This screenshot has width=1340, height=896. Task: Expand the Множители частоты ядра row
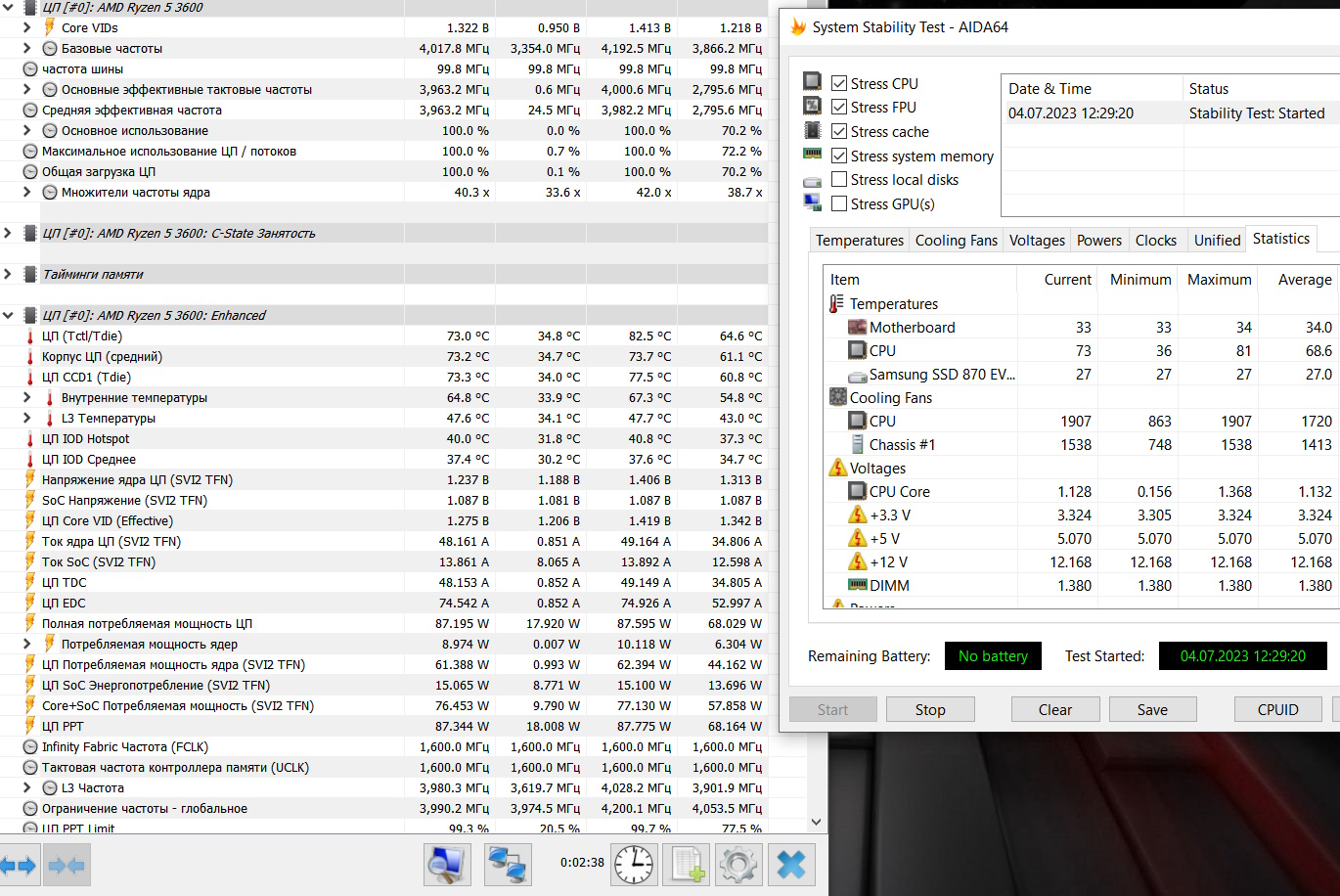click(26, 192)
